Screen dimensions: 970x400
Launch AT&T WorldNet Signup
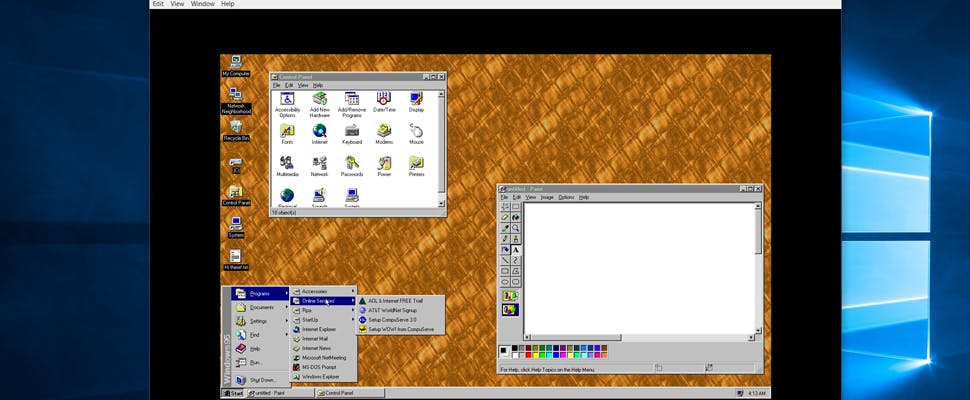click(400, 310)
